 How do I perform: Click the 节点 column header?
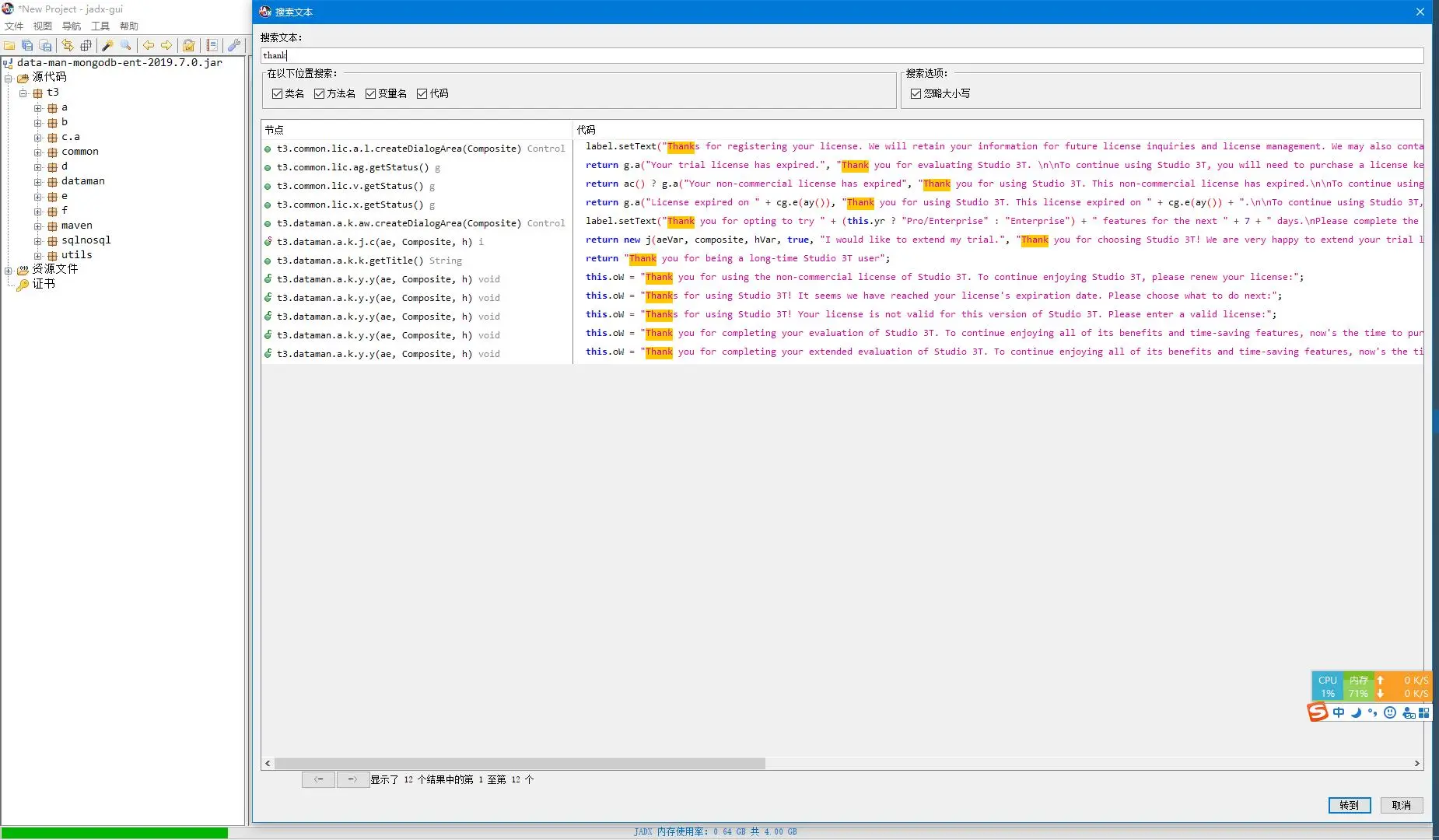point(417,130)
